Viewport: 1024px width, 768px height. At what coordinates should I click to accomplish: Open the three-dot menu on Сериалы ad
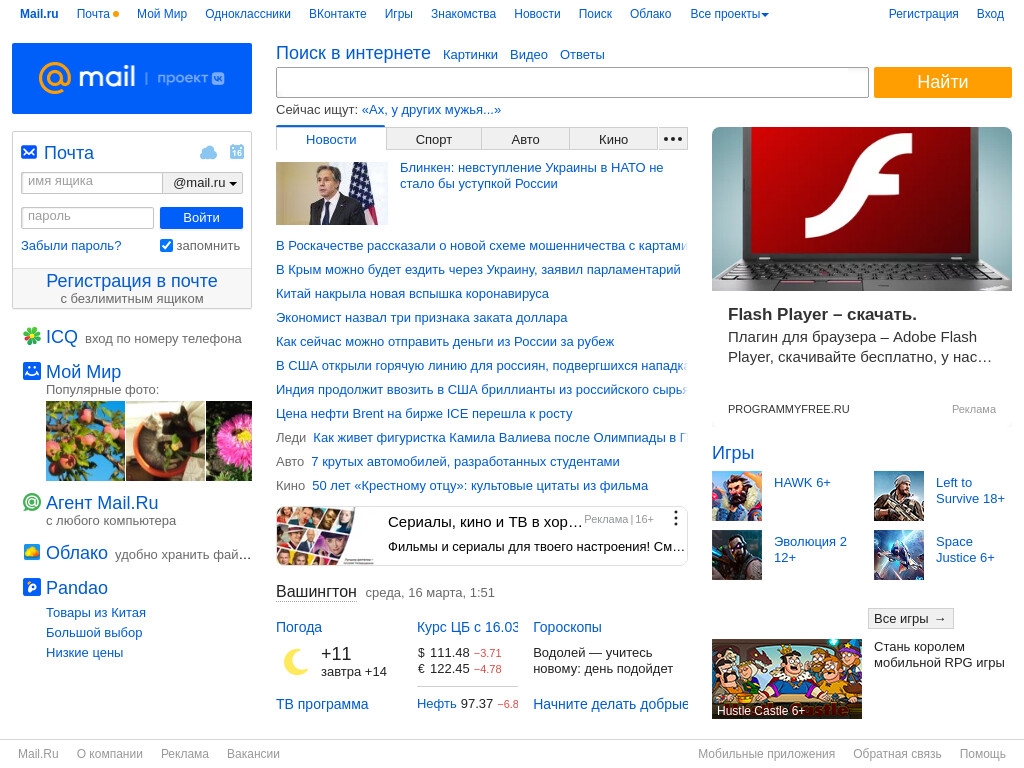[676, 519]
